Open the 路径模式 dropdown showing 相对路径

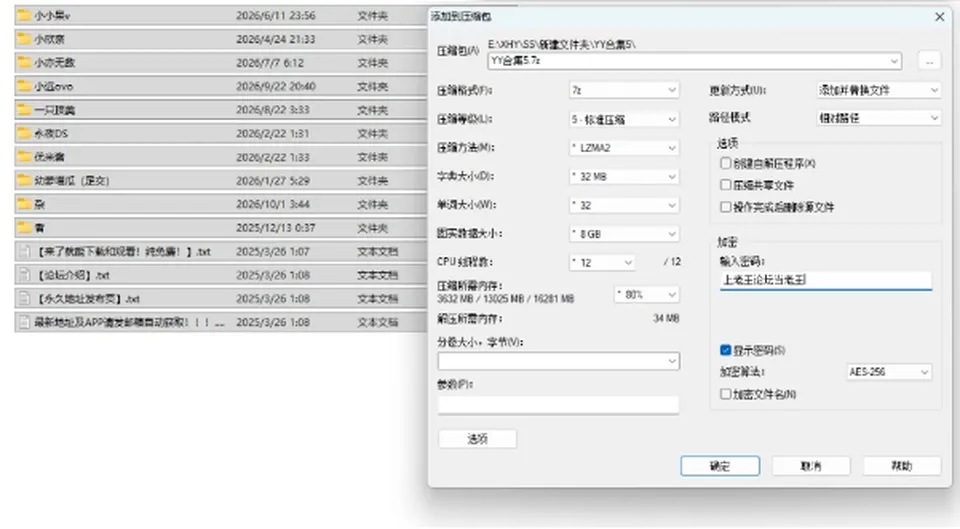879,118
